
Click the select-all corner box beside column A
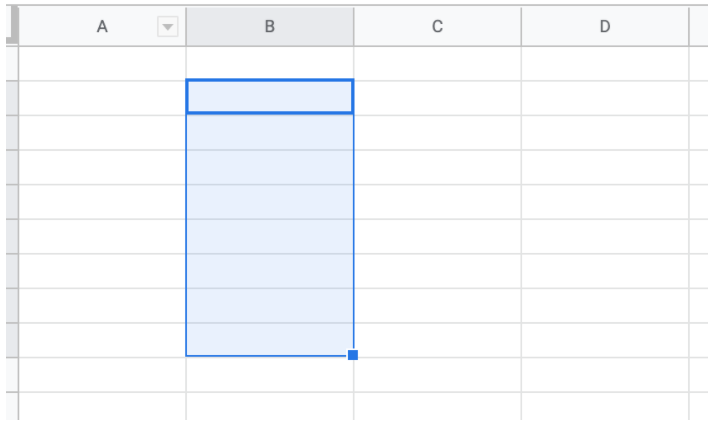[x=12, y=26]
